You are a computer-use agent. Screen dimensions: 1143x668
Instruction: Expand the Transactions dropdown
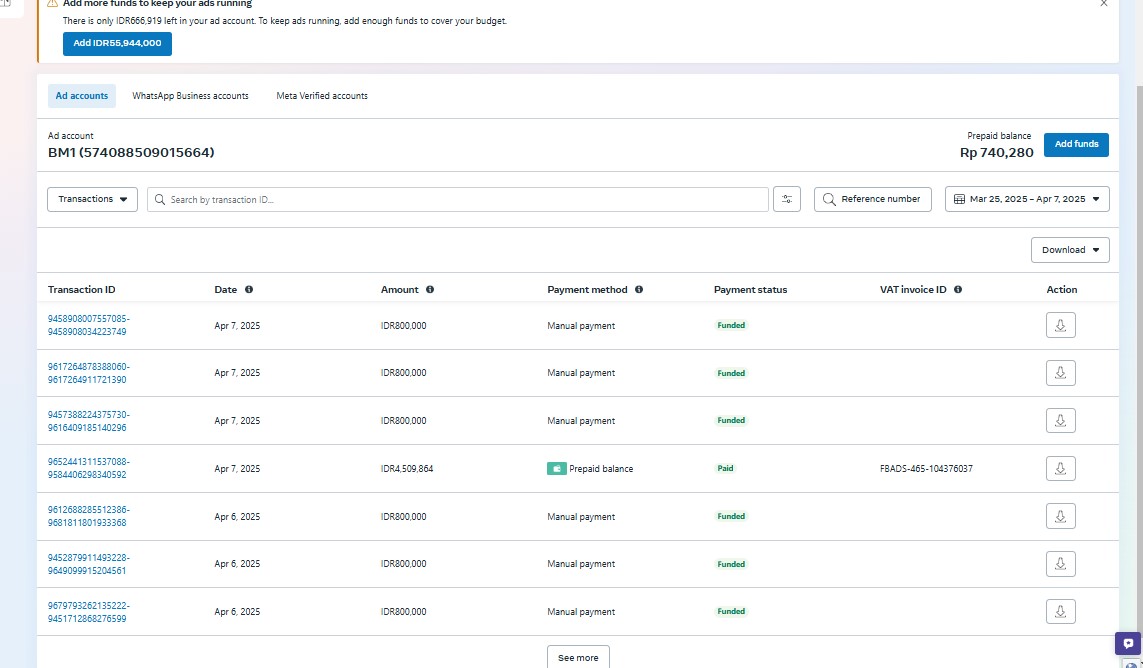pyautogui.click(x=93, y=199)
